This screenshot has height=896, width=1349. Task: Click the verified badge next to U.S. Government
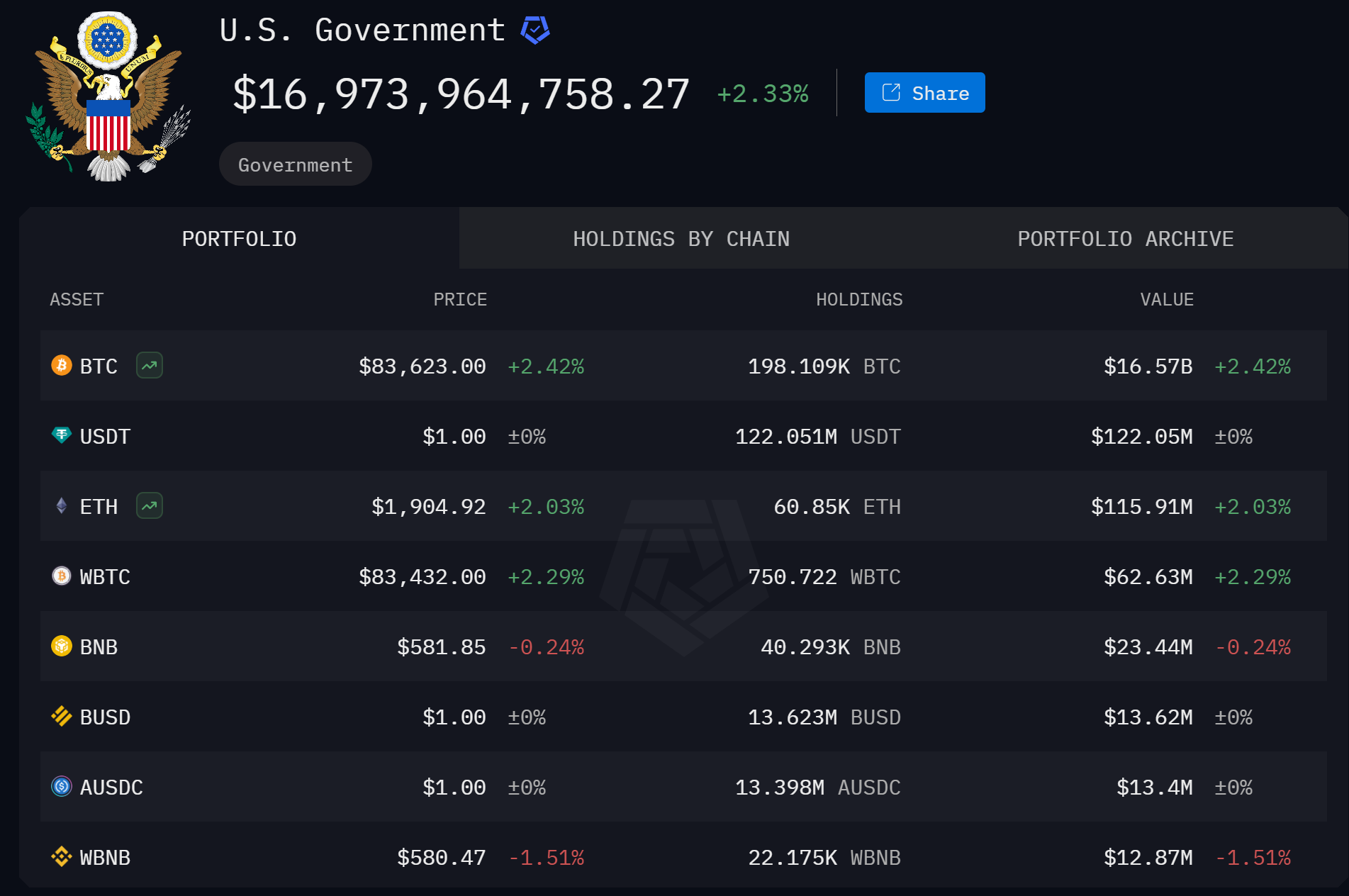(535, 30)
